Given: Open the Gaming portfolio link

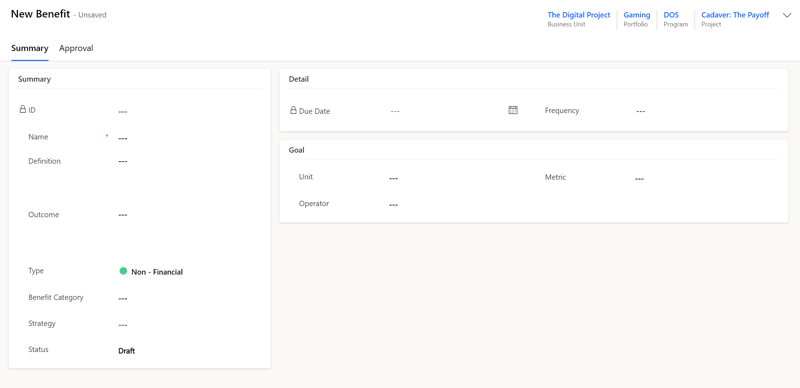Looking at the screenshot, I should pyautogui.click(x=637, y=15).
